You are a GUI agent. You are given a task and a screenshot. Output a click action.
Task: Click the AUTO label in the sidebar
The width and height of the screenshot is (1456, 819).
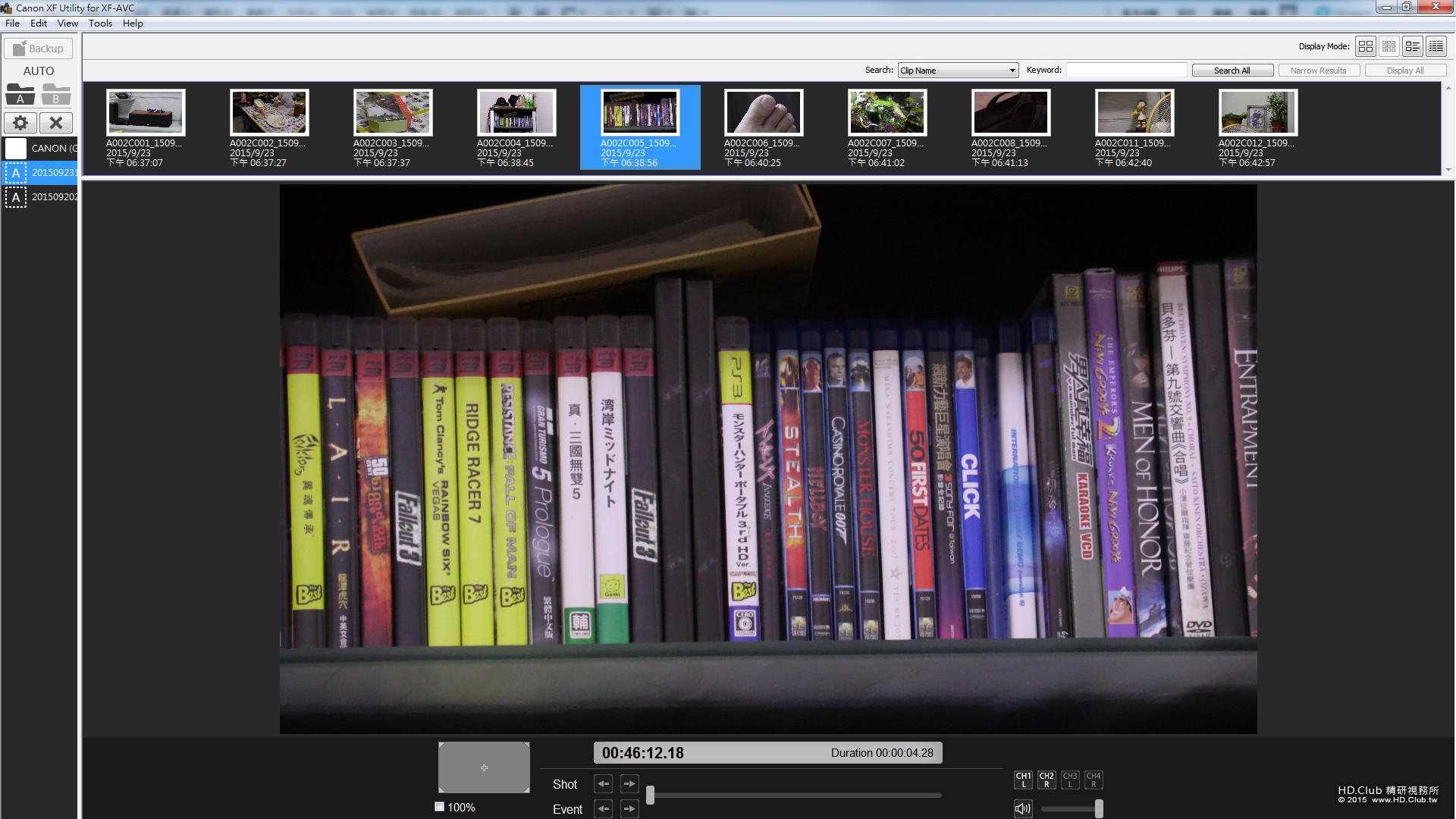click(x=39, y=71)
